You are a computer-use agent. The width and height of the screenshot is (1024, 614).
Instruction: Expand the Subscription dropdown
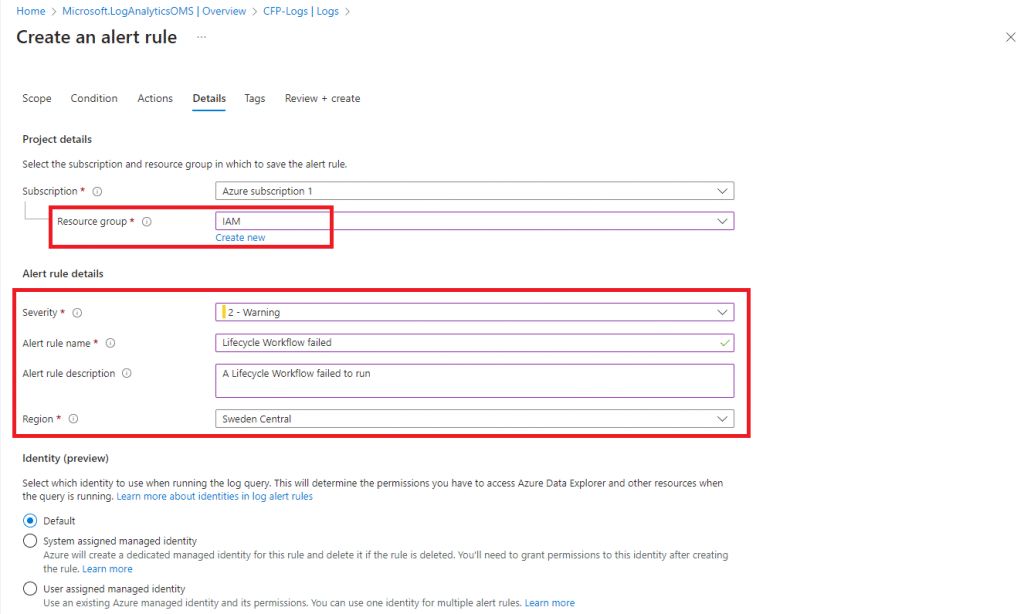[474, 191]
